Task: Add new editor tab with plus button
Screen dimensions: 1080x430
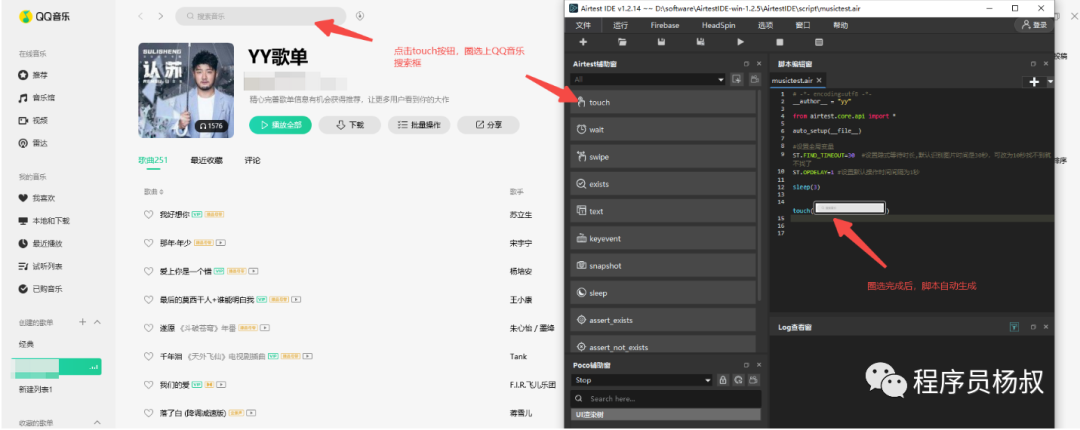Action: [x=1034, y=81]
